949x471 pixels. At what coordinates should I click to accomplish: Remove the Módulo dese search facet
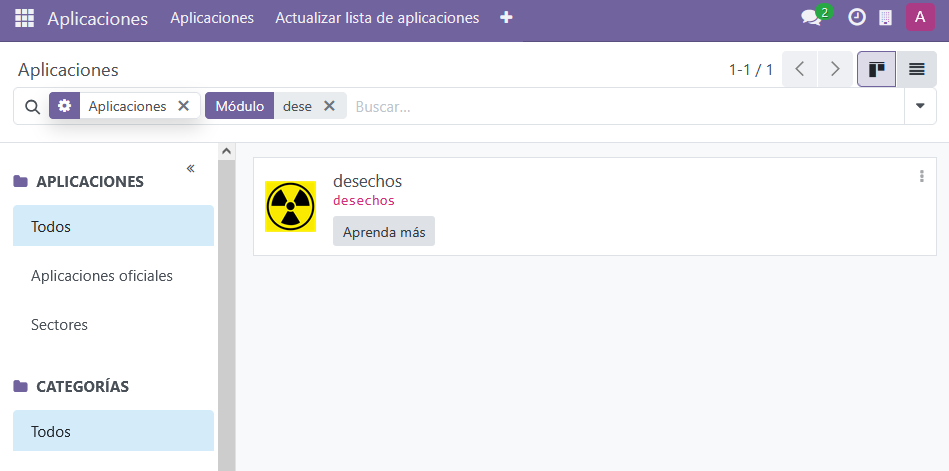click(x=329, y=106)
